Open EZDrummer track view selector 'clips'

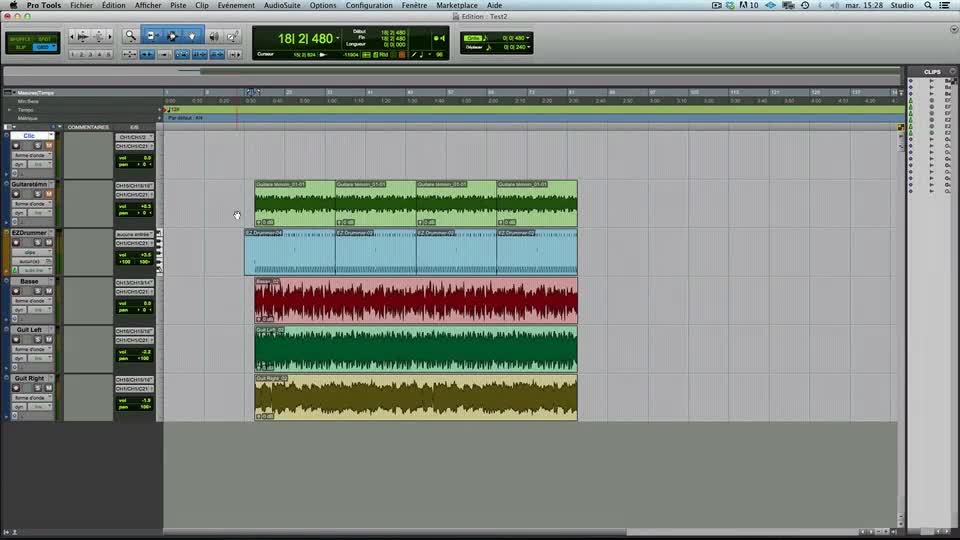tap(32, 252)
